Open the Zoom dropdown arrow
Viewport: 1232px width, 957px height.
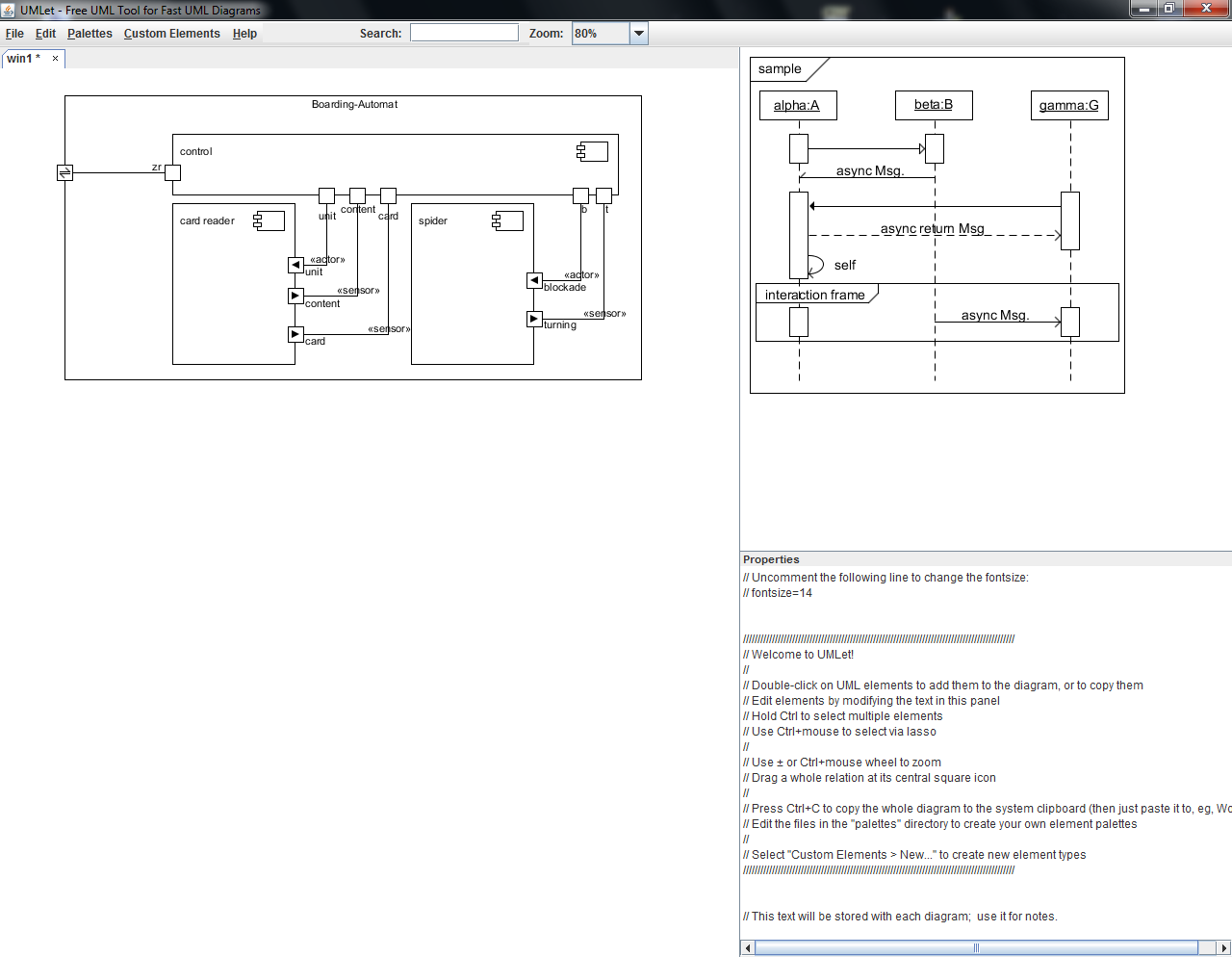coord(638,34)
